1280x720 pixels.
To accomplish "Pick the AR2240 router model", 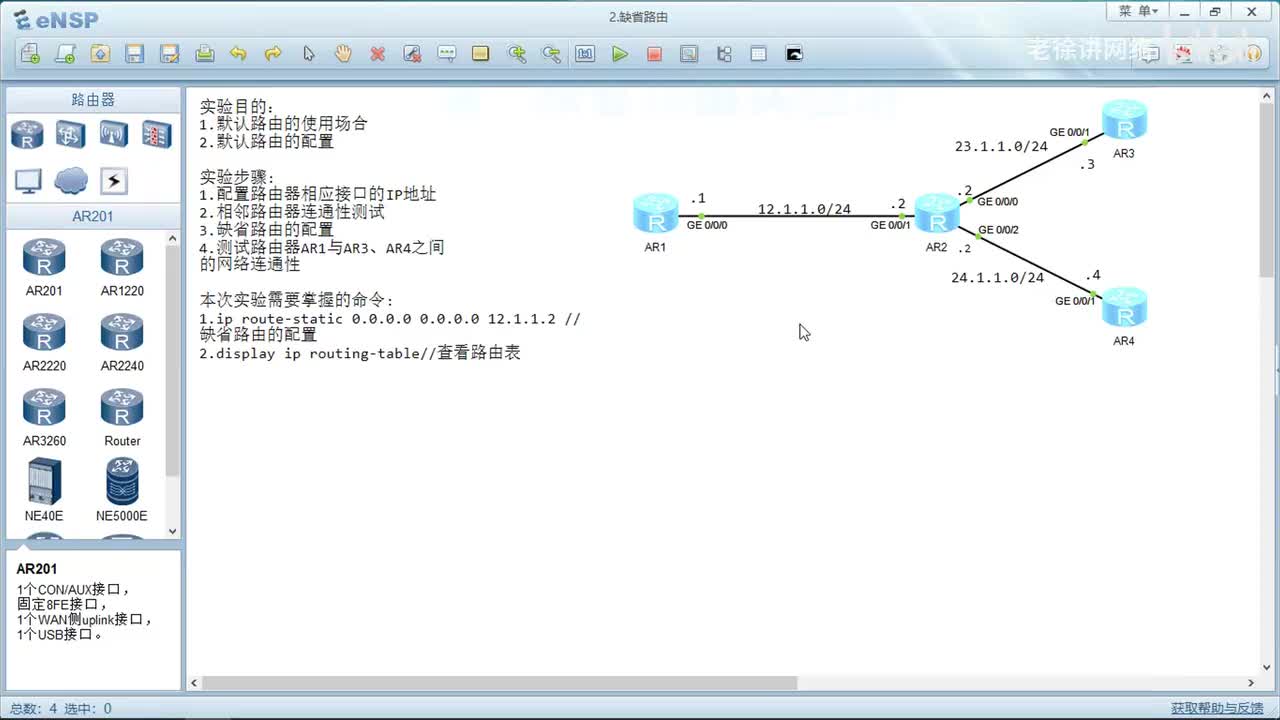I will [x=122, y=342].
